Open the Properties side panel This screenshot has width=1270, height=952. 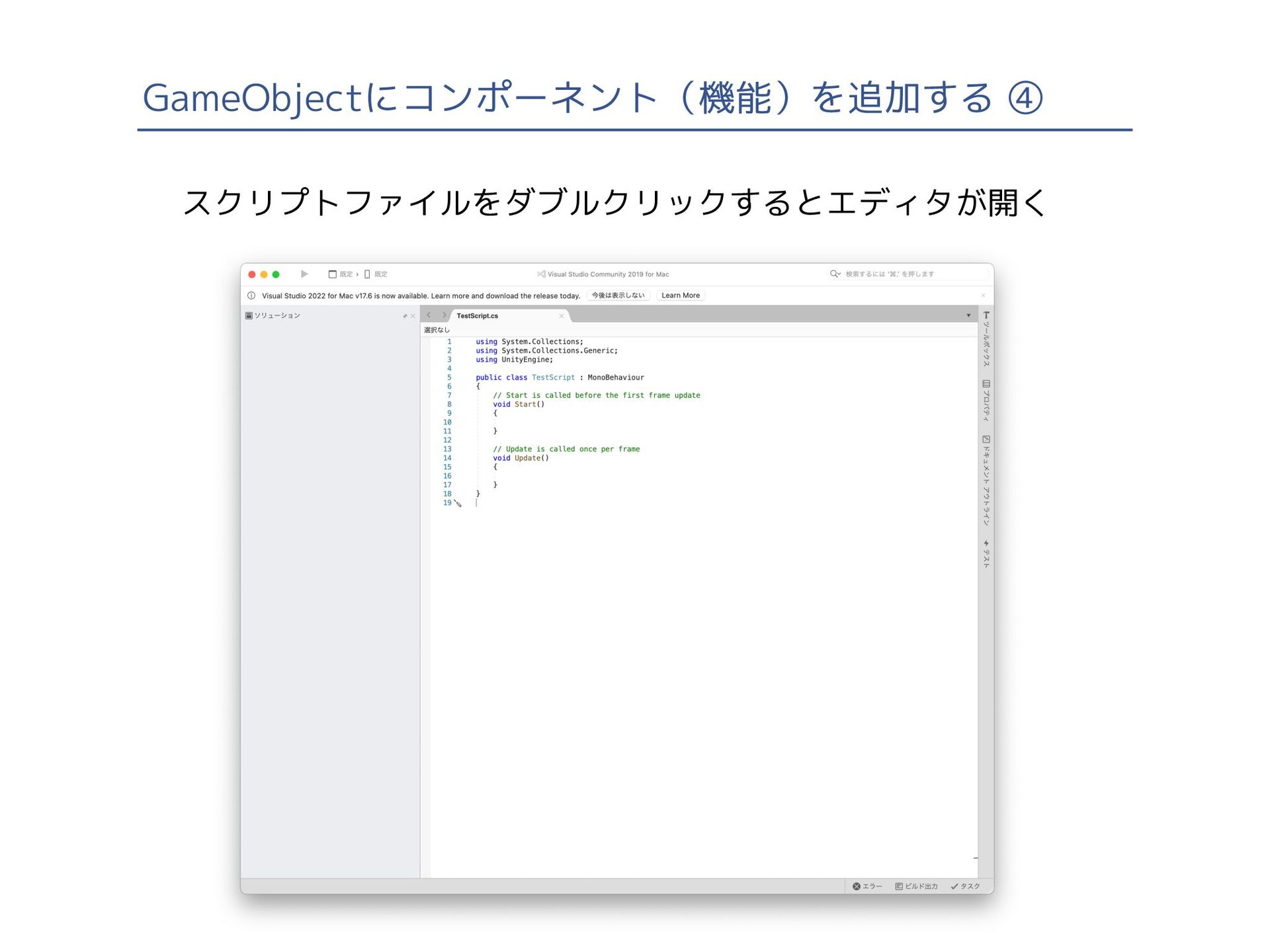(986, 400)
